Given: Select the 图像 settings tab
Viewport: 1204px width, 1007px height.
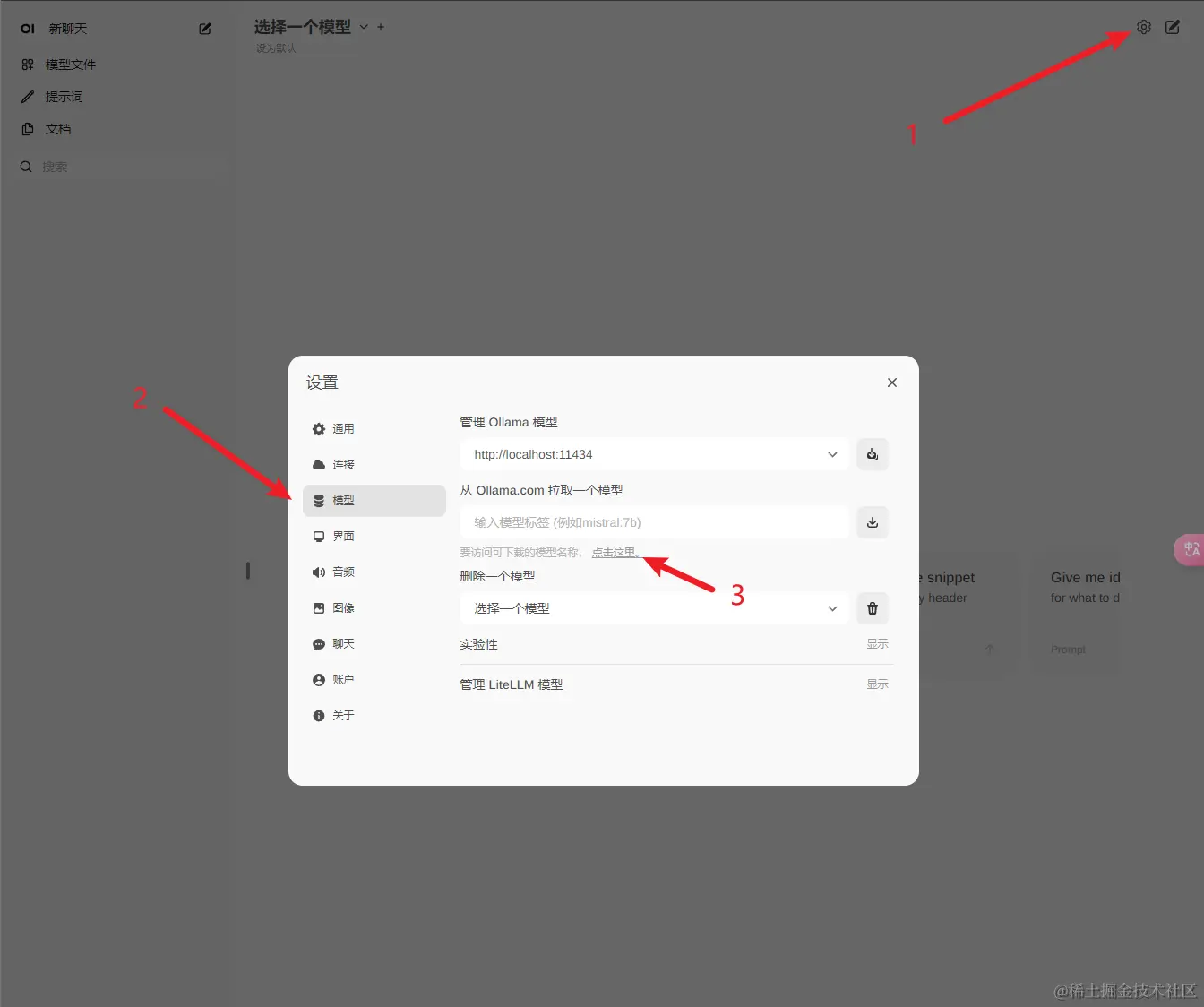Looking at the screenshot, I should (374, 608).
